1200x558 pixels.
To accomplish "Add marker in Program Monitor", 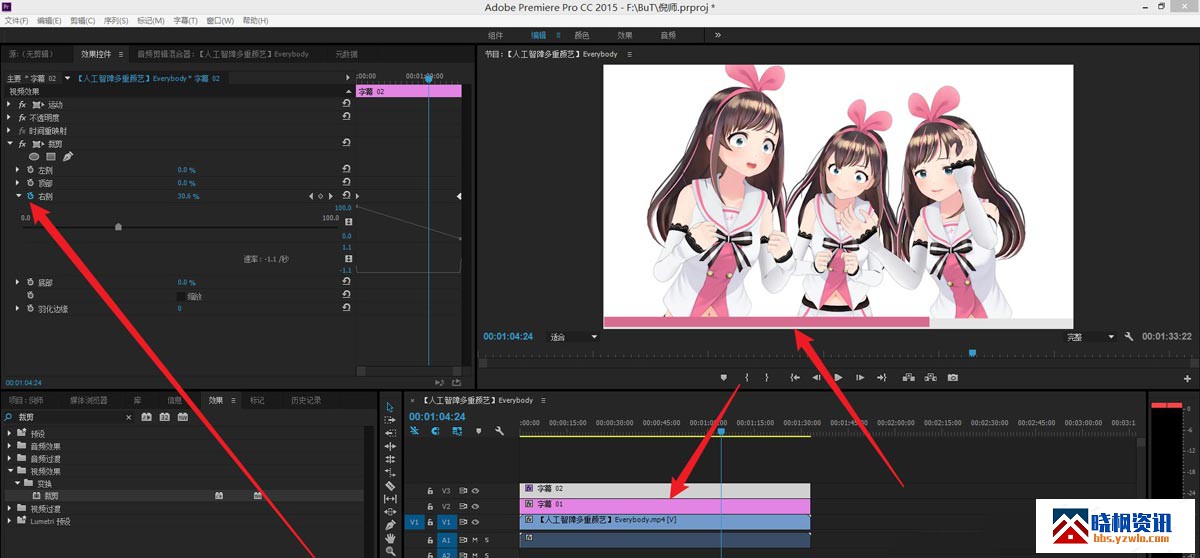I will tap(723, 377).
